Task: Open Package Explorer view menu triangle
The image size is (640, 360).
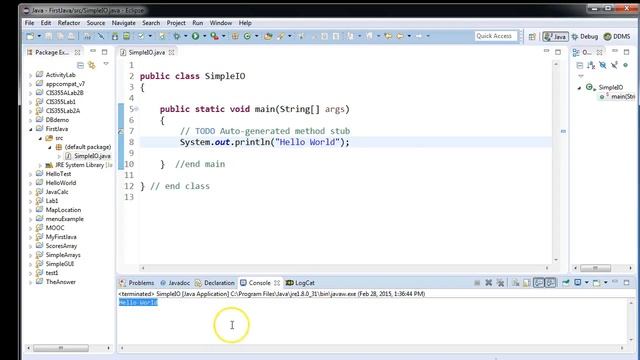Action: click(106, 64)
